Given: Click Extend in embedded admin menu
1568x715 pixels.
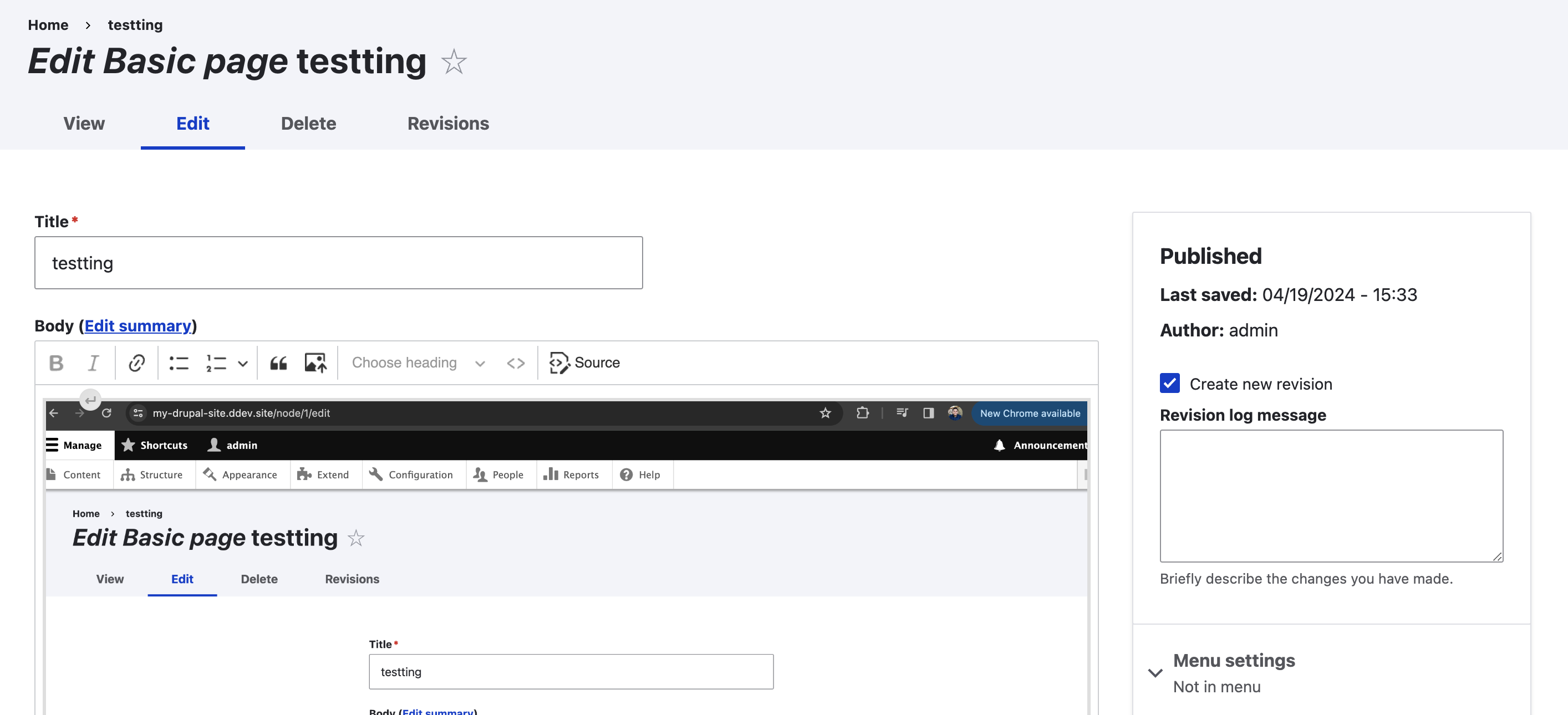Looking at the screenshot, I should pyautogui.click(x=323, y=474).
